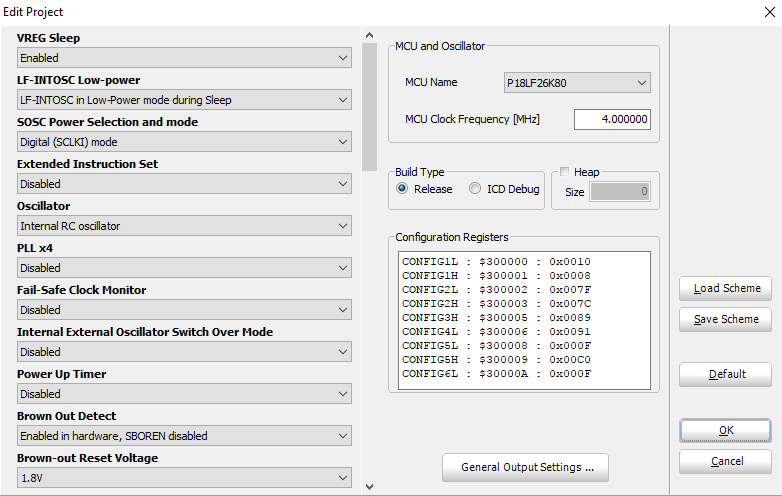This screenshot has height=496, width=782.
Task: Click the CONFIG5L register line
Action: pos(496,345)
